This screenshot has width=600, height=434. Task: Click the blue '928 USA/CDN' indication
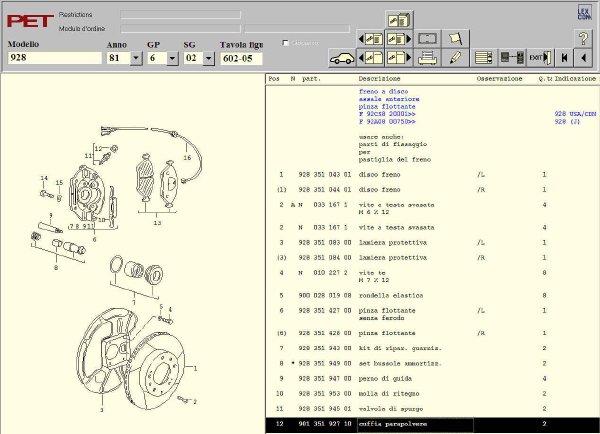[x=575, y=114]
